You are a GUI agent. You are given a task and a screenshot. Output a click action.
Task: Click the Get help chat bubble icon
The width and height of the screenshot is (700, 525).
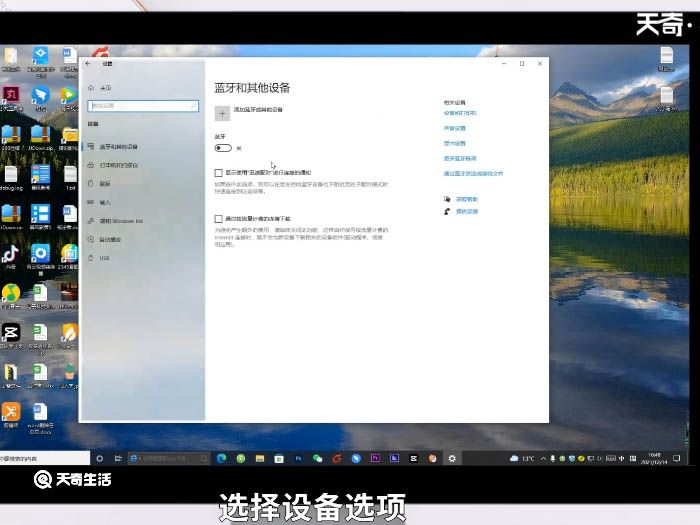[447, 199]
